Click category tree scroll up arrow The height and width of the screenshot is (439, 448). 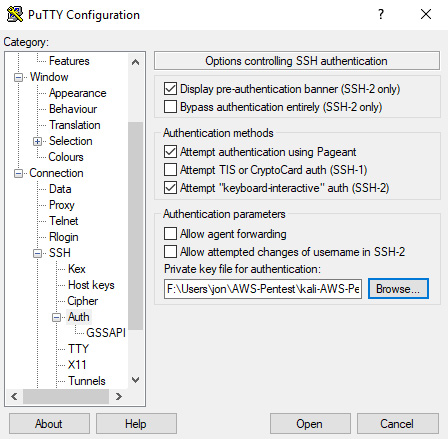pyautogui.click(x=135, y=62)
